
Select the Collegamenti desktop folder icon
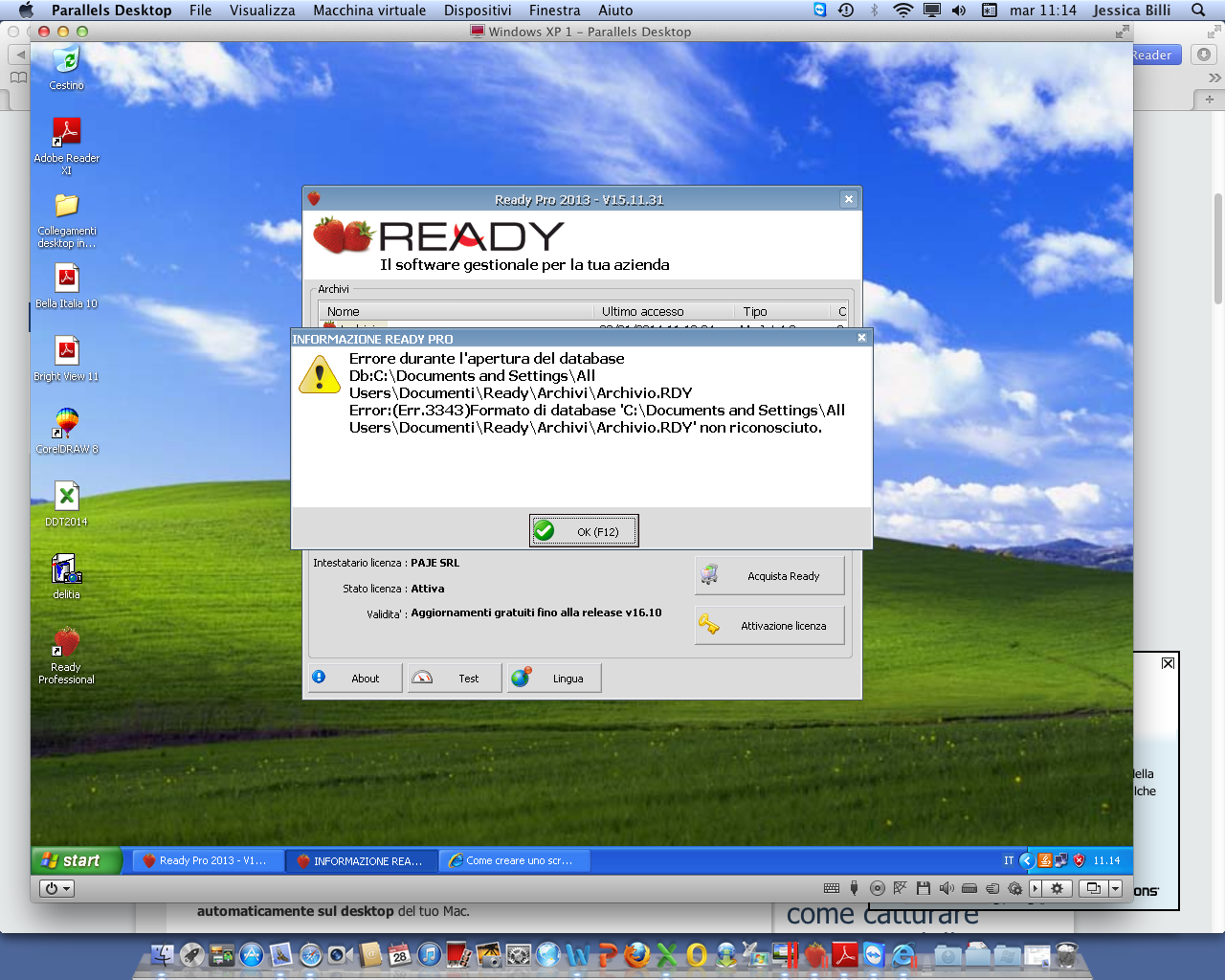[x=67, y=220]
